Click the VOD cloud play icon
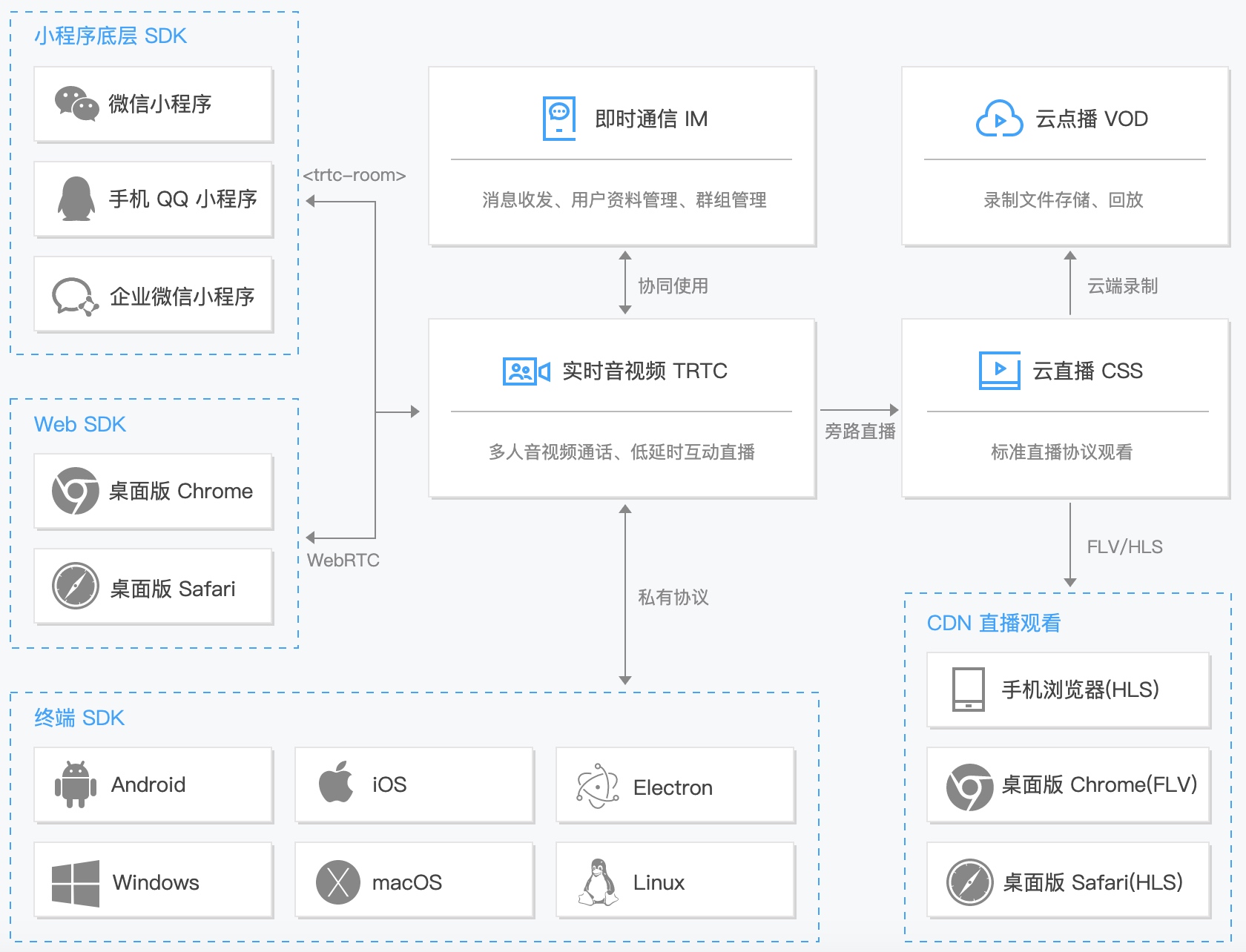 point(999,119)
